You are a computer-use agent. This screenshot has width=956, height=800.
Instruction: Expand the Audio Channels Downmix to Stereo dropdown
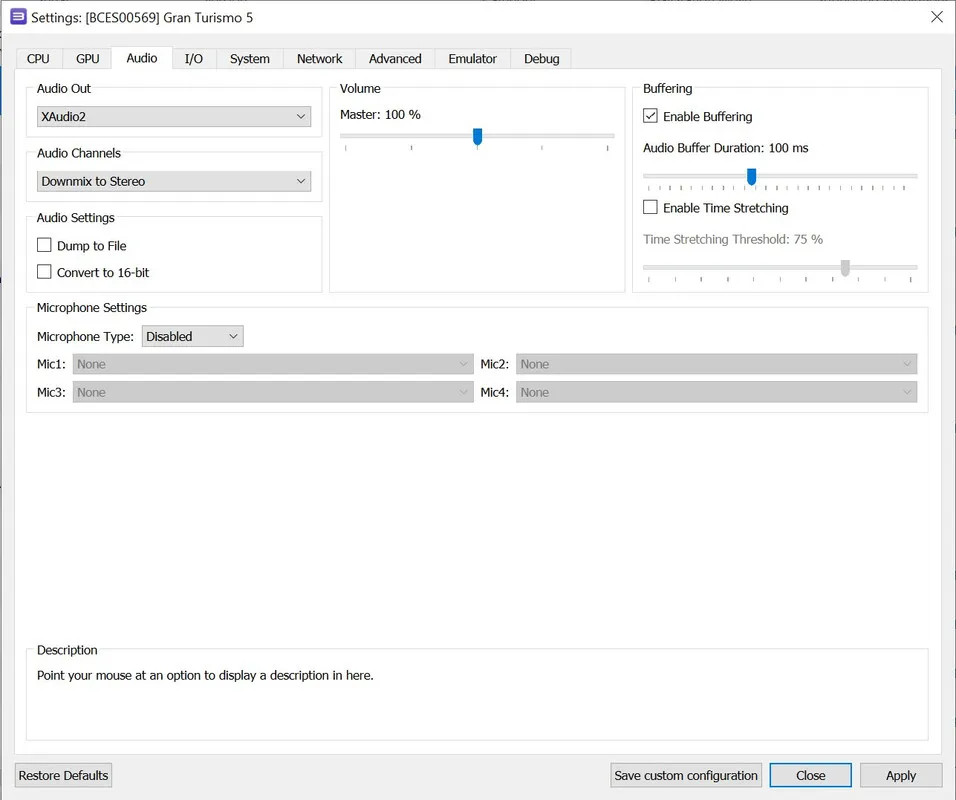tap(174, 181)
